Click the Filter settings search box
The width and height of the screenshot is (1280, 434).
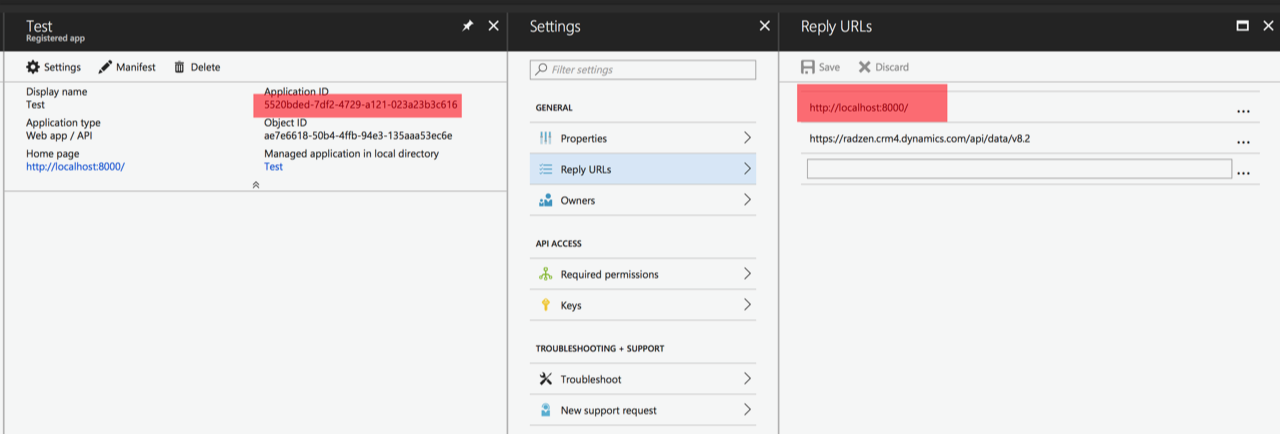pos(643,70)
